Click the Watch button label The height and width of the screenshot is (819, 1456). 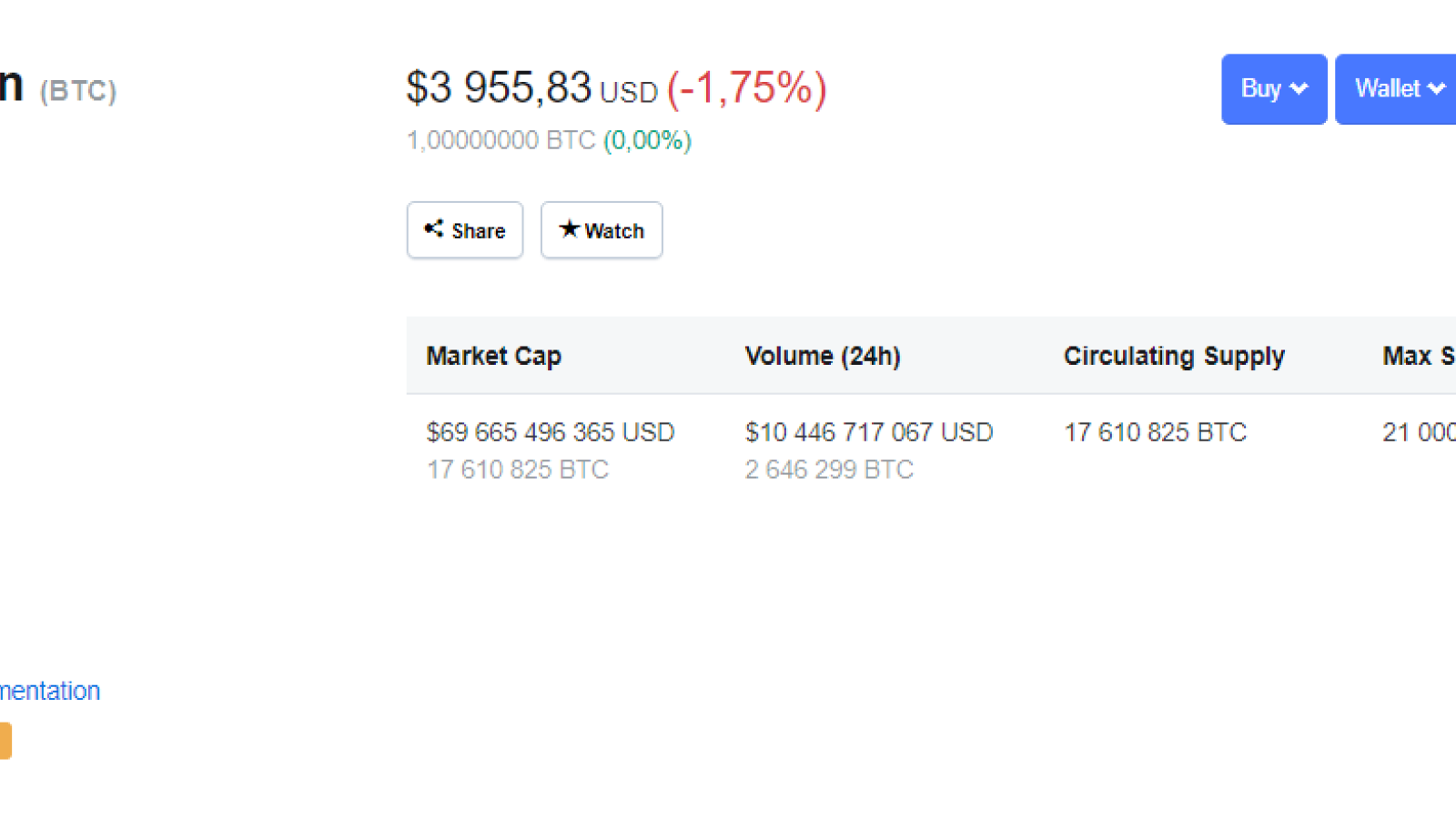[x=614, y=231]
